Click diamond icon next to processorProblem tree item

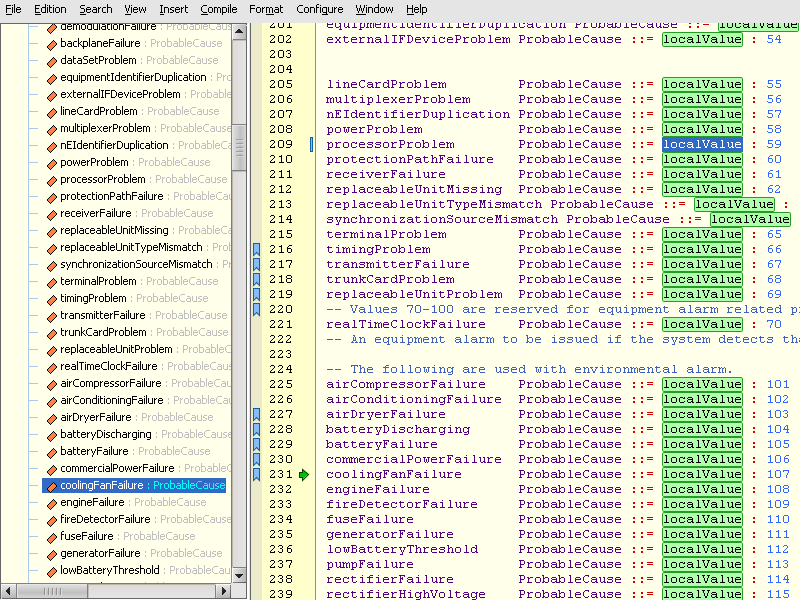[52, 181]
